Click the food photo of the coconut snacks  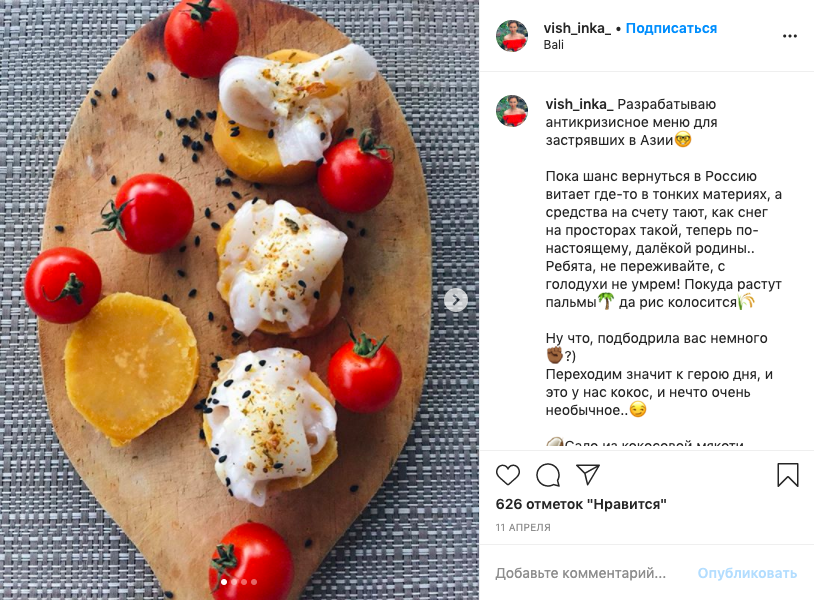coord(239,300)
